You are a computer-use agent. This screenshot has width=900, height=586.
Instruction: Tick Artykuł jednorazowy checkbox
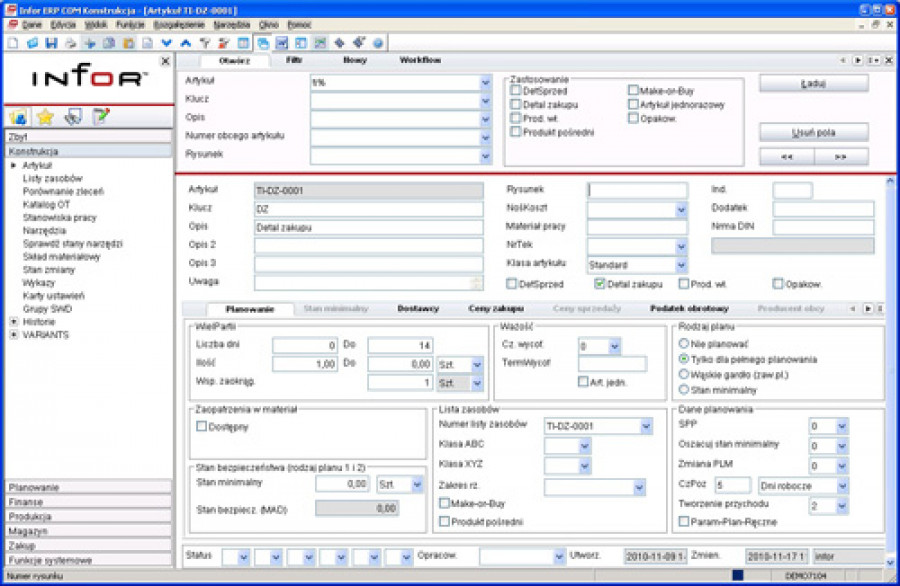click(x=633, y=104)
